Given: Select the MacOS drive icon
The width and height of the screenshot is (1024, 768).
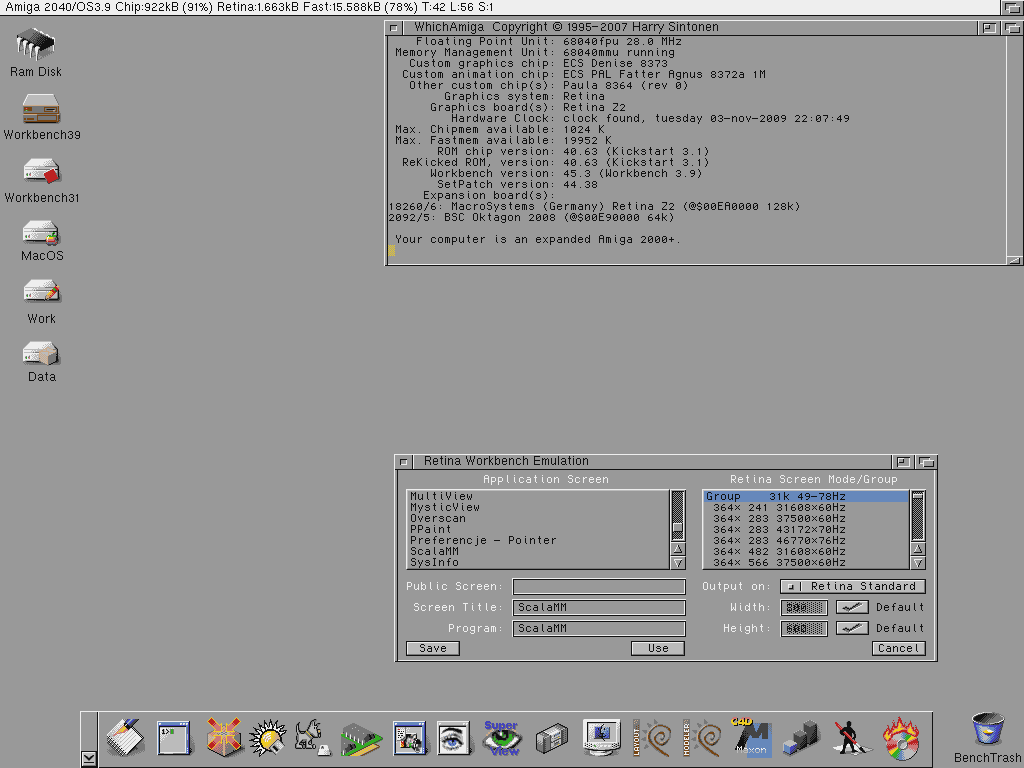Looking at the screenshot, I should coord(41,233).
